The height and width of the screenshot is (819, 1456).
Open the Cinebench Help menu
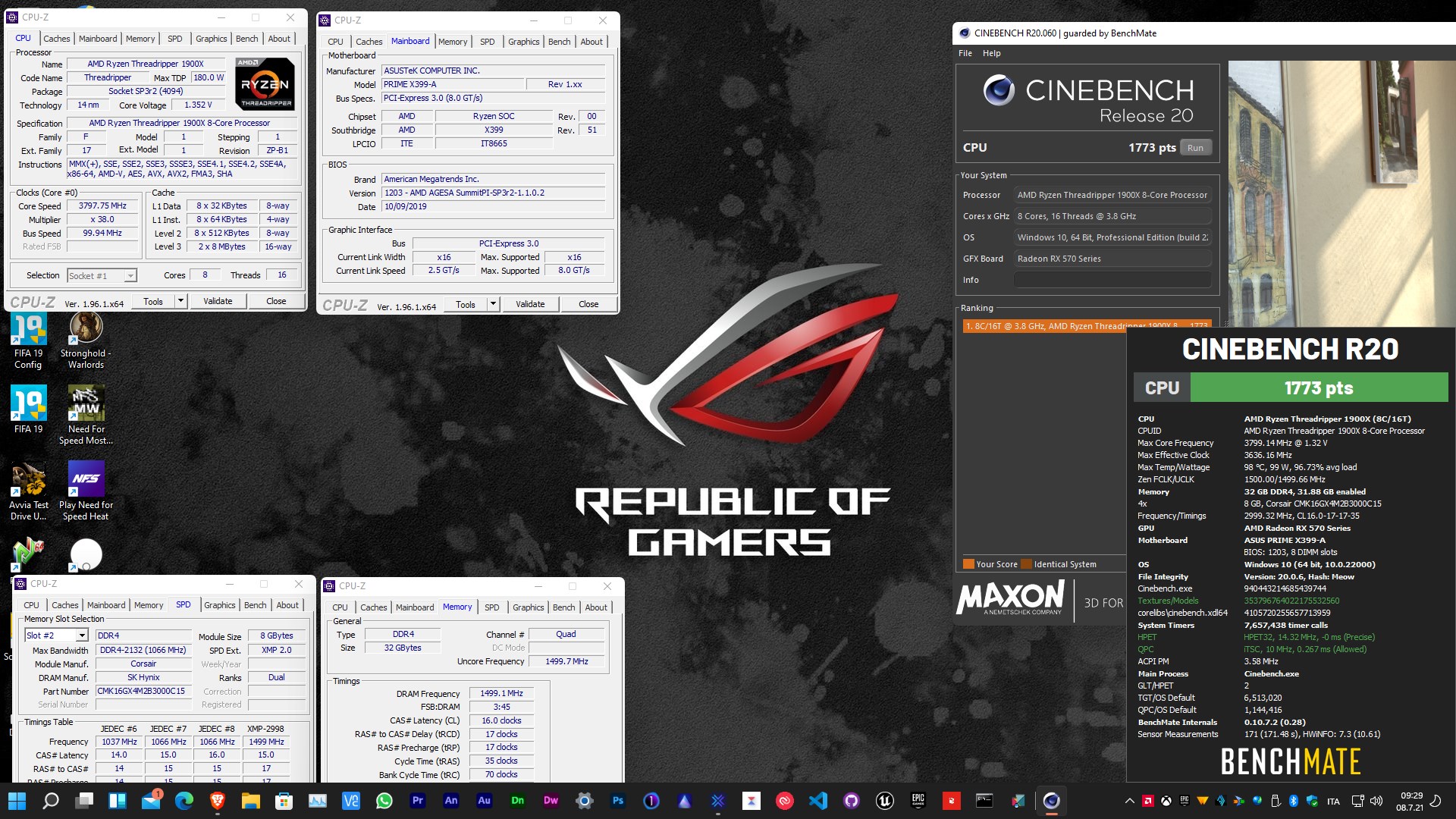coord(991,53)
